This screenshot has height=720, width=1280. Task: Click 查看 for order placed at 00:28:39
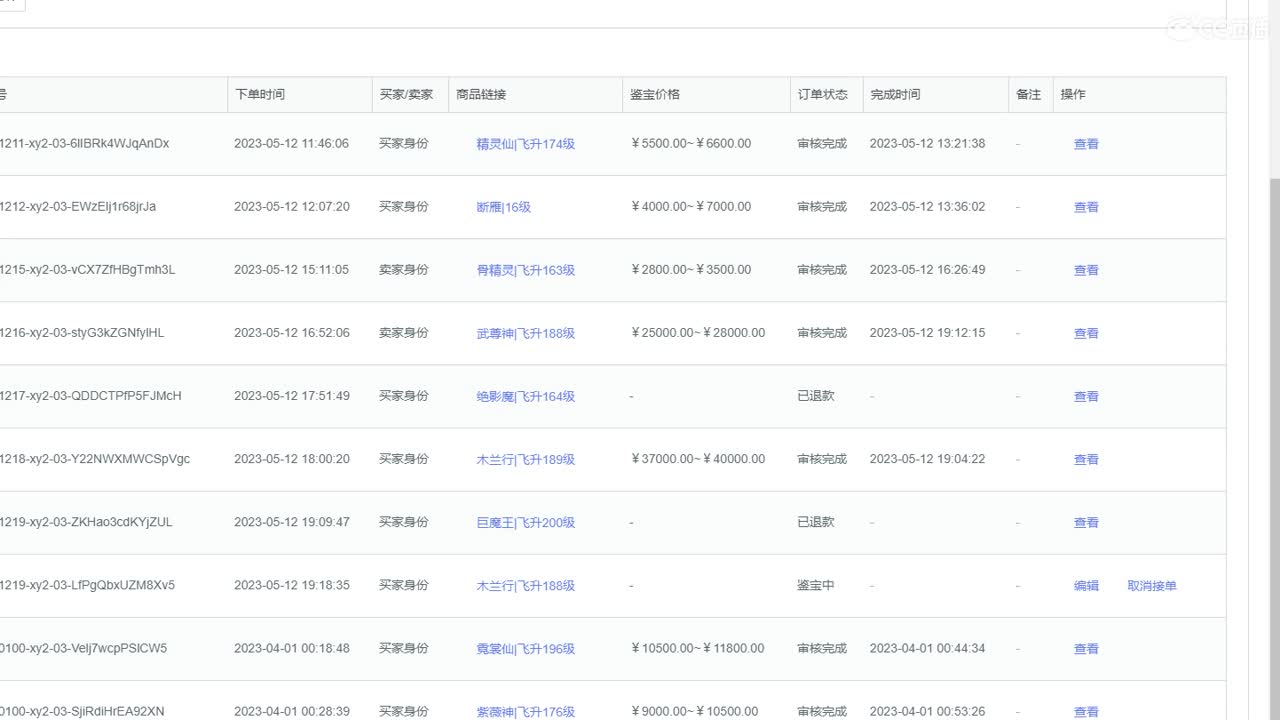tap(1086, 711)
